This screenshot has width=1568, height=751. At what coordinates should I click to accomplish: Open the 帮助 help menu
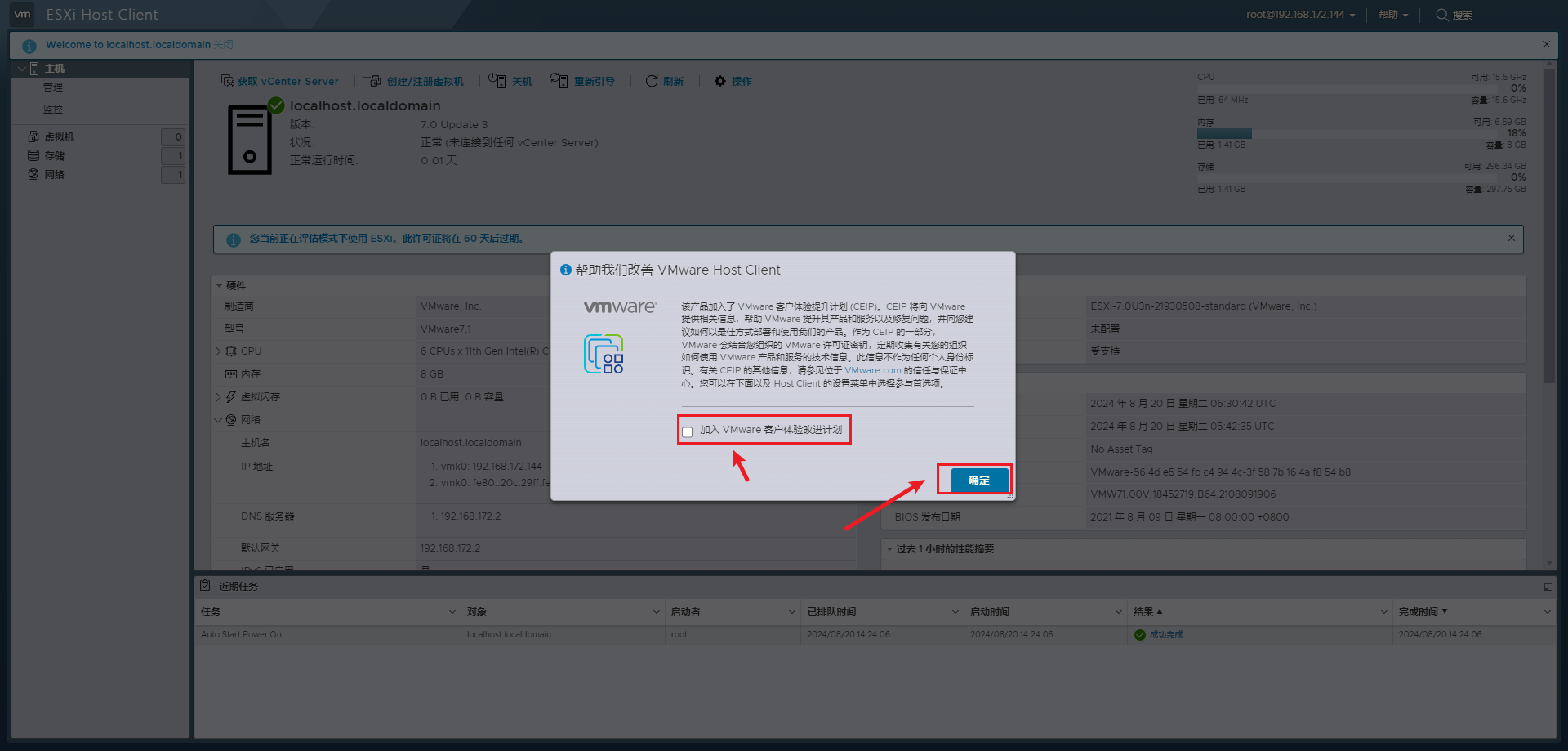1392,15
